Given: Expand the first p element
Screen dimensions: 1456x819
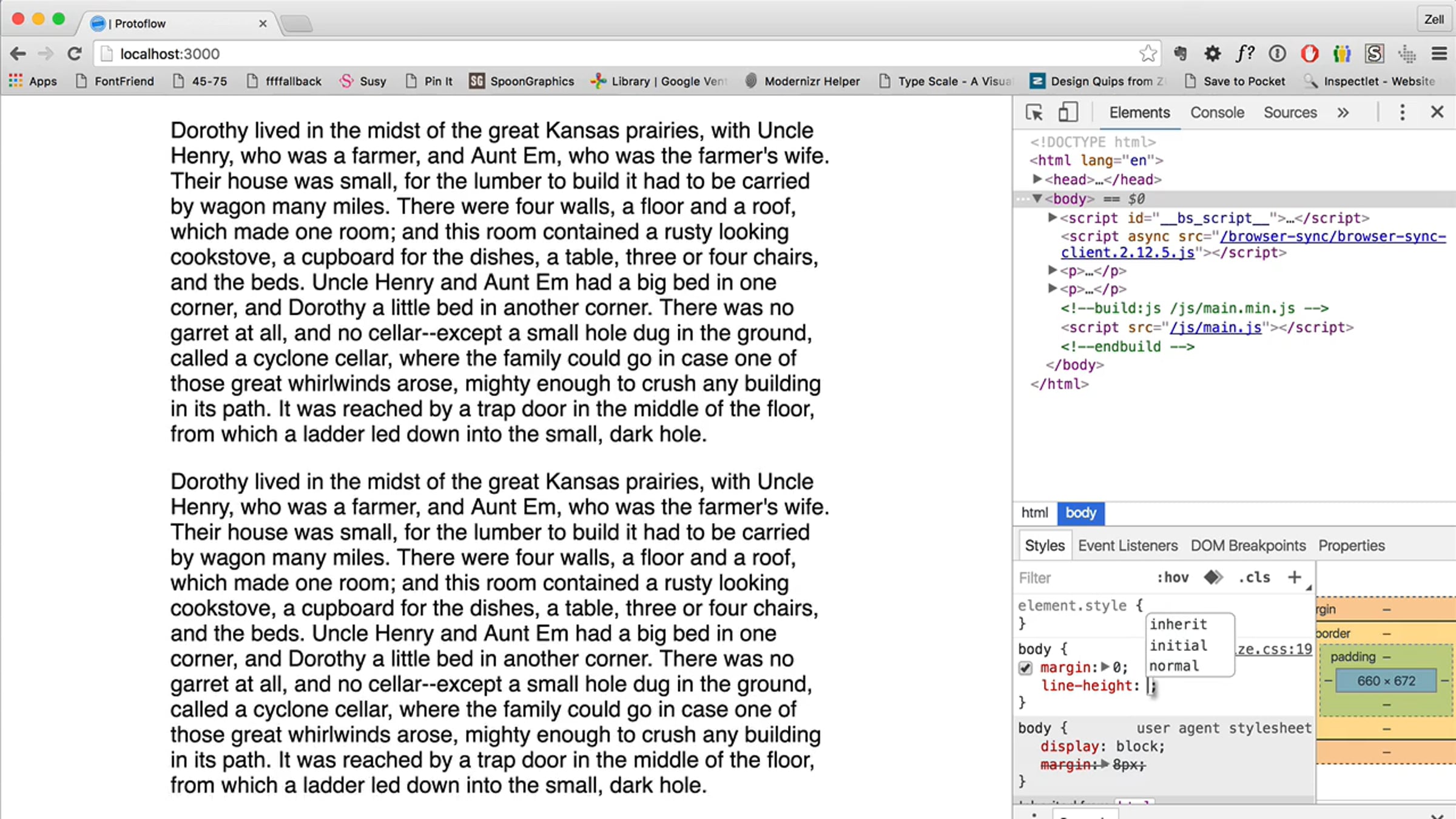Looking at the screenshot, I should [x=1053, y=270].
